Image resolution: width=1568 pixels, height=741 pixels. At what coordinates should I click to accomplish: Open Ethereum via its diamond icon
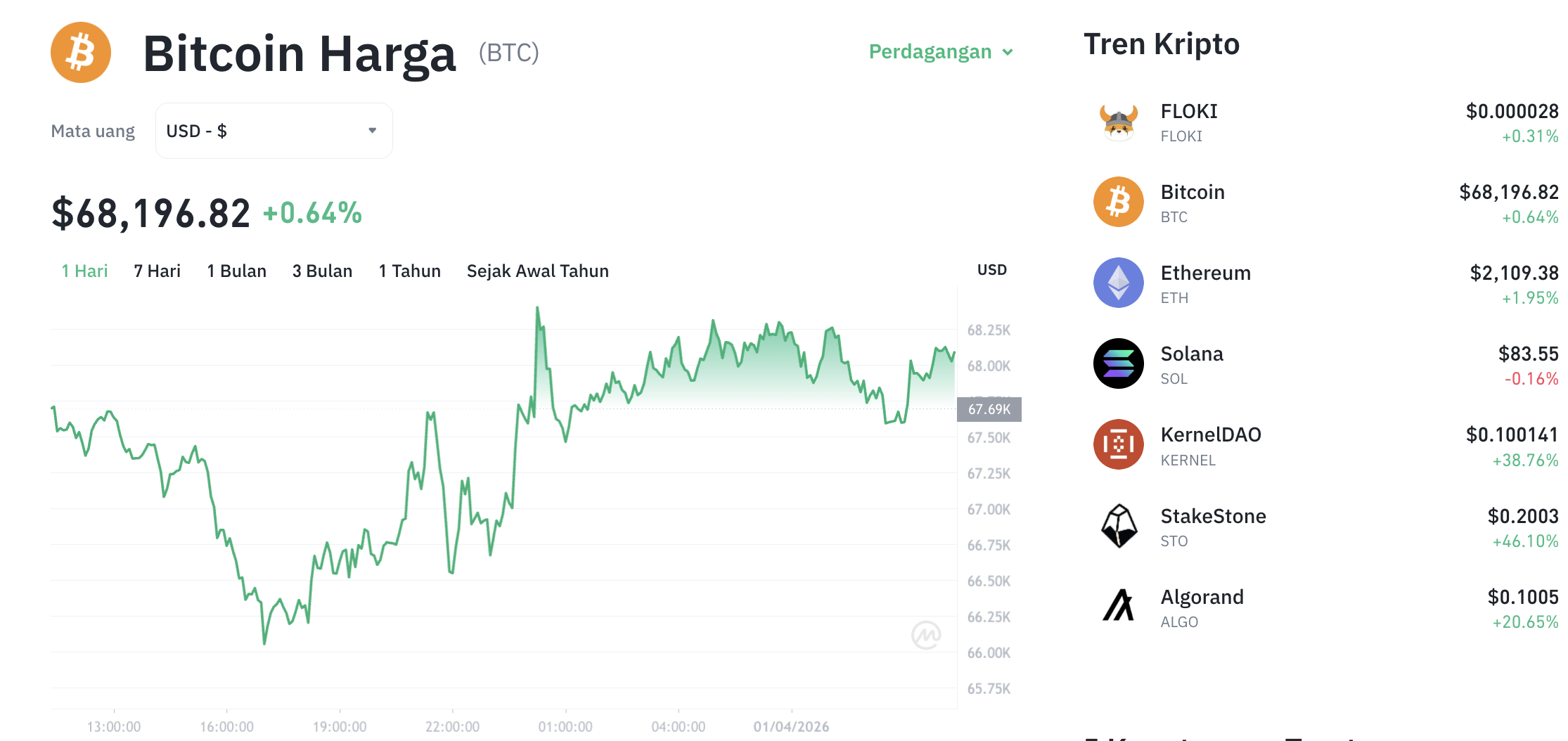click(1118, 283)
